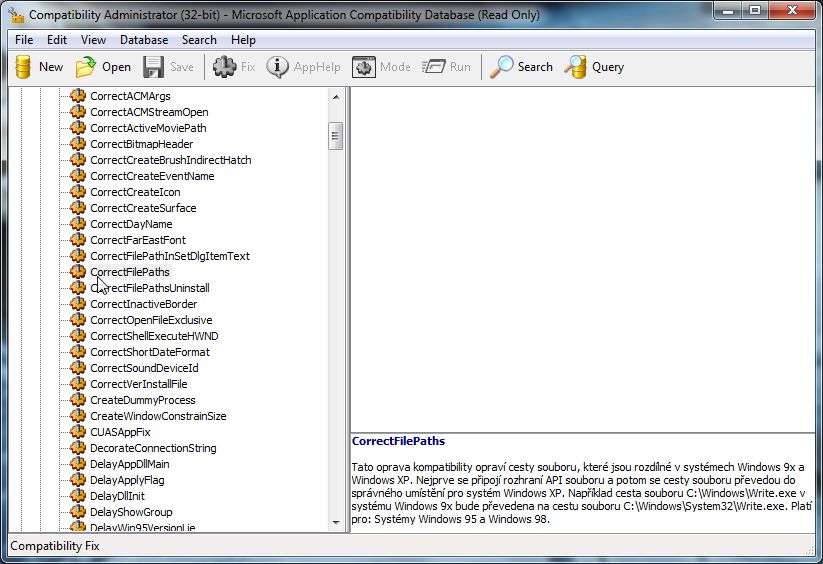Click the gear icon beside CorrectSoundDeviceId
823x564 pixels.
pyautogui.click(x=78, y=368)
